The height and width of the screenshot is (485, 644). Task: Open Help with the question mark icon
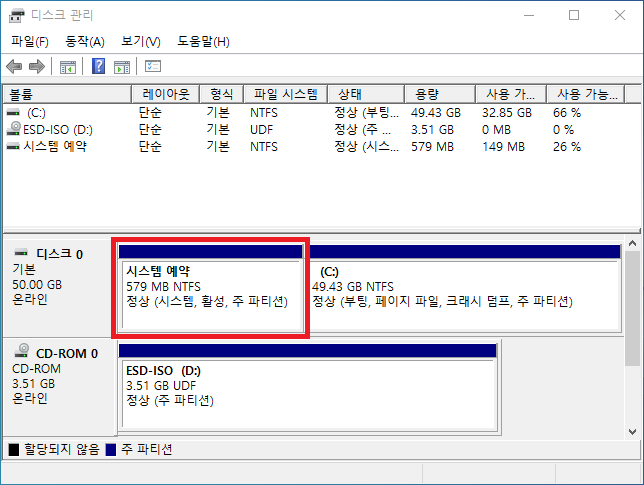coord(99,66)
